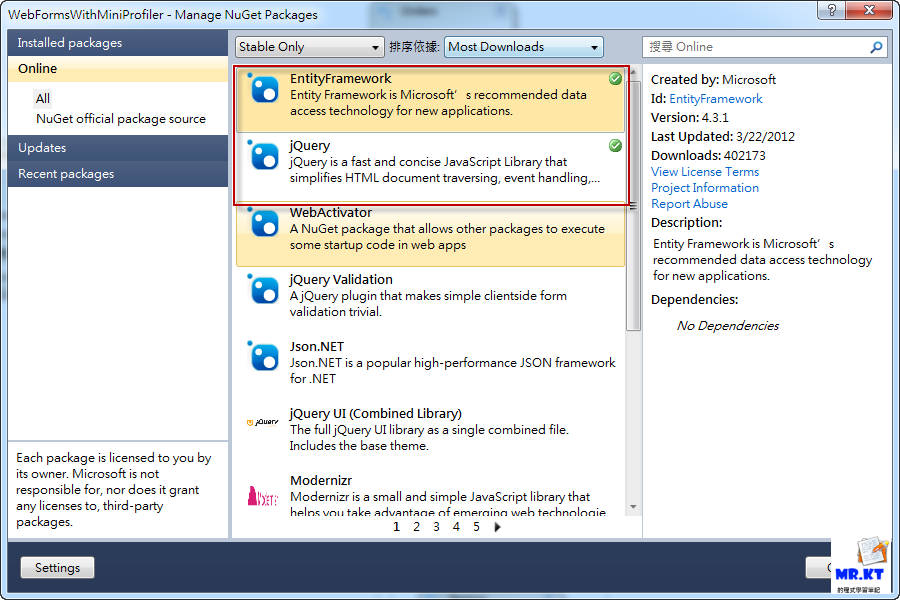Click the jQuery UI Combined Library logo
This screenshot has width=900, height=600.
262,423
